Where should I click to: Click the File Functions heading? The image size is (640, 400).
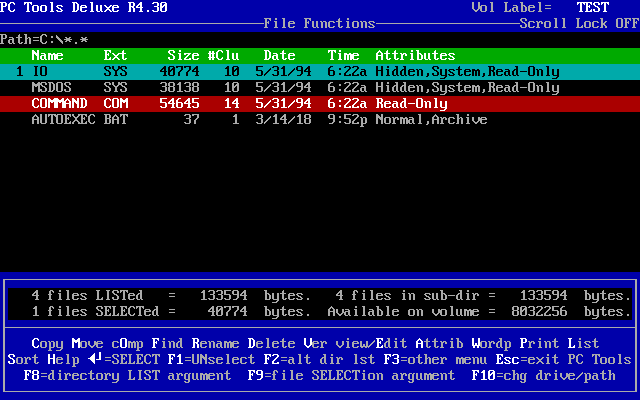point(320,23)
